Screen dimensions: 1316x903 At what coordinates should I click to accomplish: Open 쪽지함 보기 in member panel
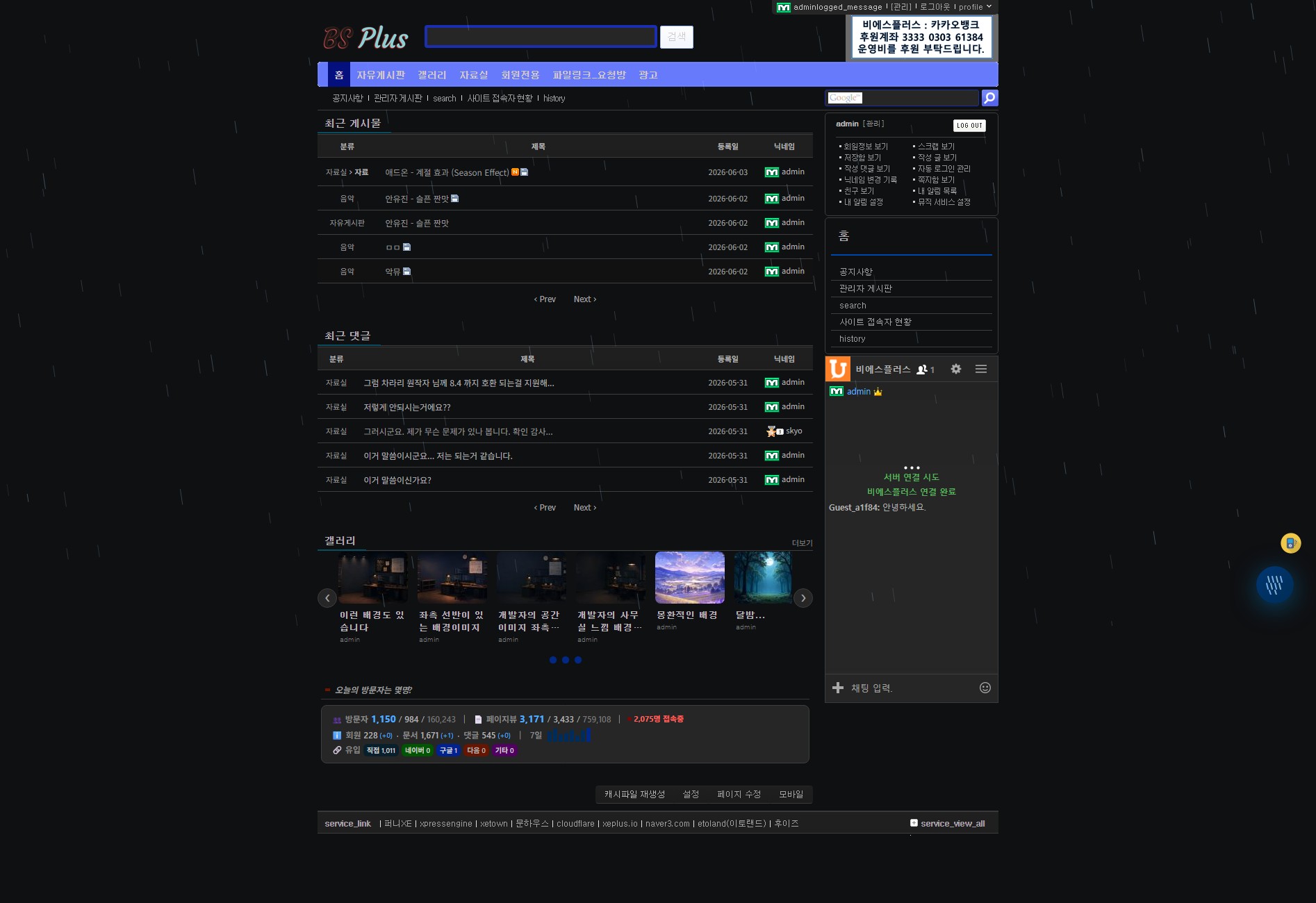936,180
